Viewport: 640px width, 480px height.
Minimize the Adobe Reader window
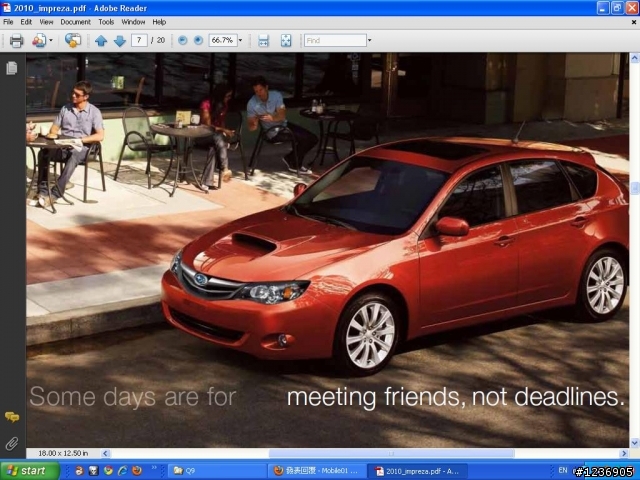pyautogui.click(x=603, y=8)
